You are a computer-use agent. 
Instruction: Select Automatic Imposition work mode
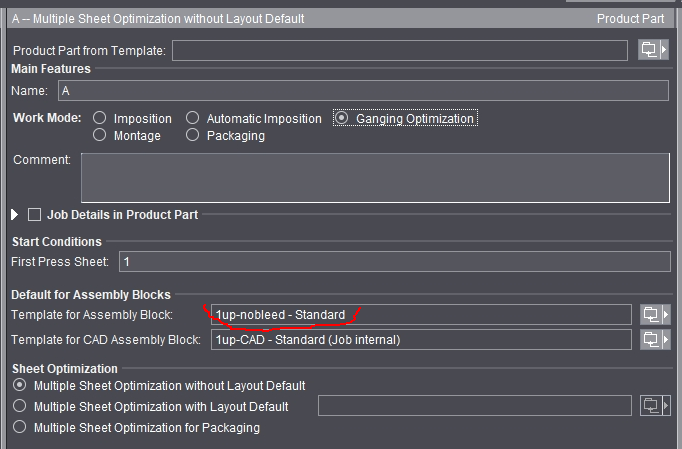(193, 118)
